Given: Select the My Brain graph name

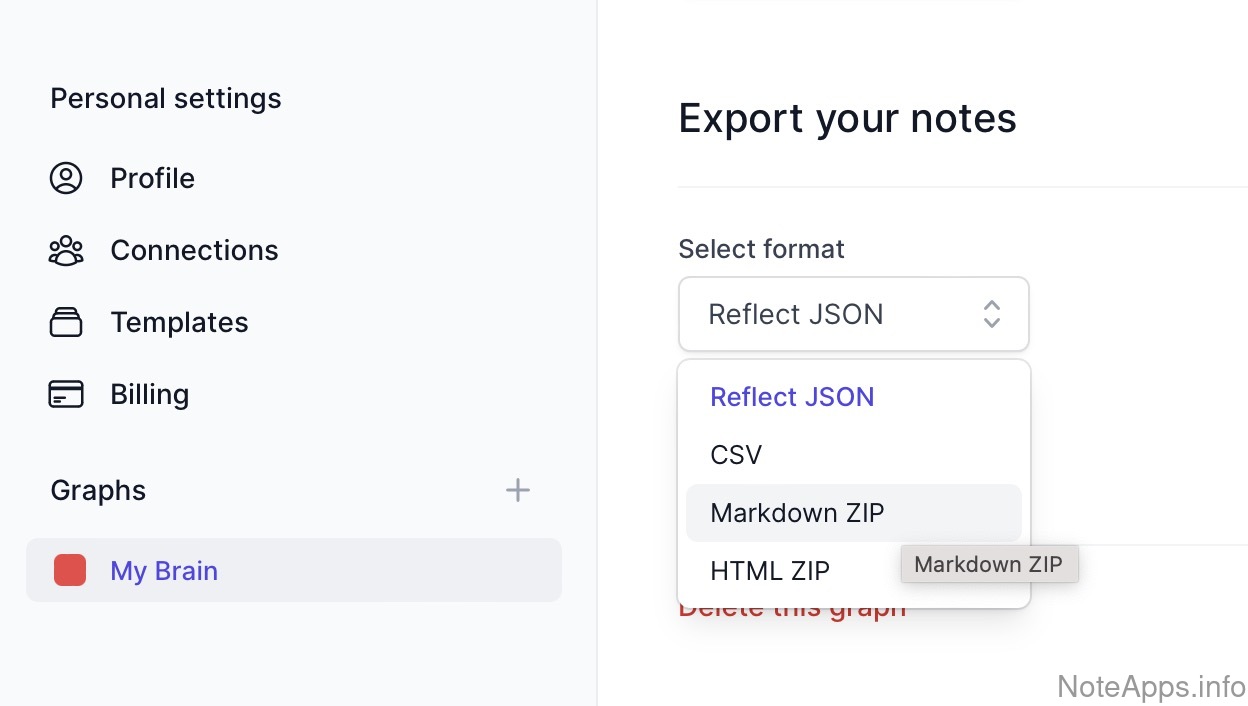Looking at the screenshot, I should pyautogui.click(x=164, y=570).
